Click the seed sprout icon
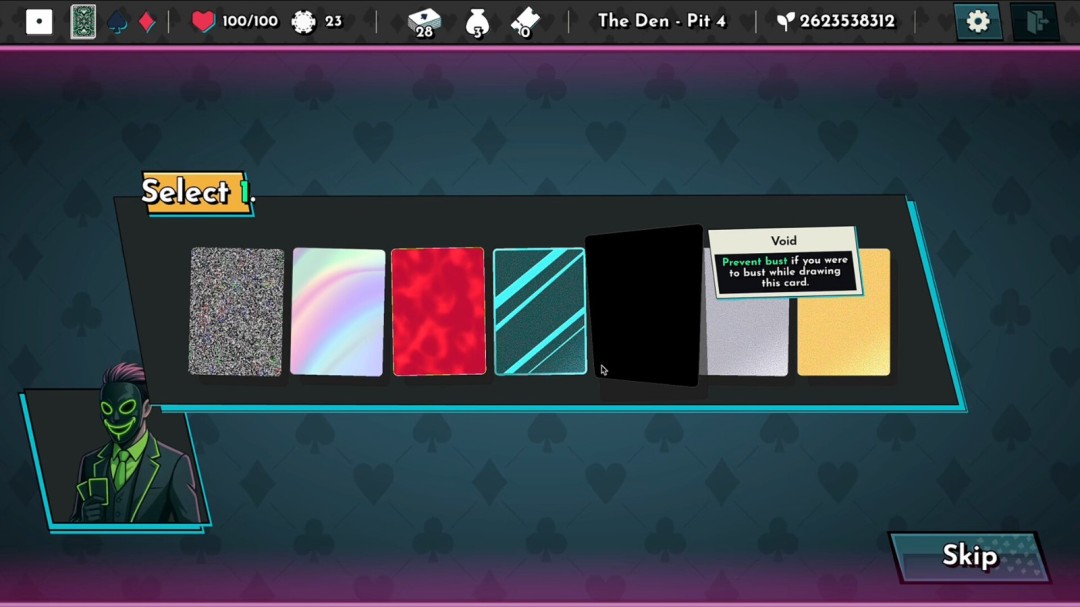Image resolution: width=1080 pixels, height=607 pixels. (786, 22)
